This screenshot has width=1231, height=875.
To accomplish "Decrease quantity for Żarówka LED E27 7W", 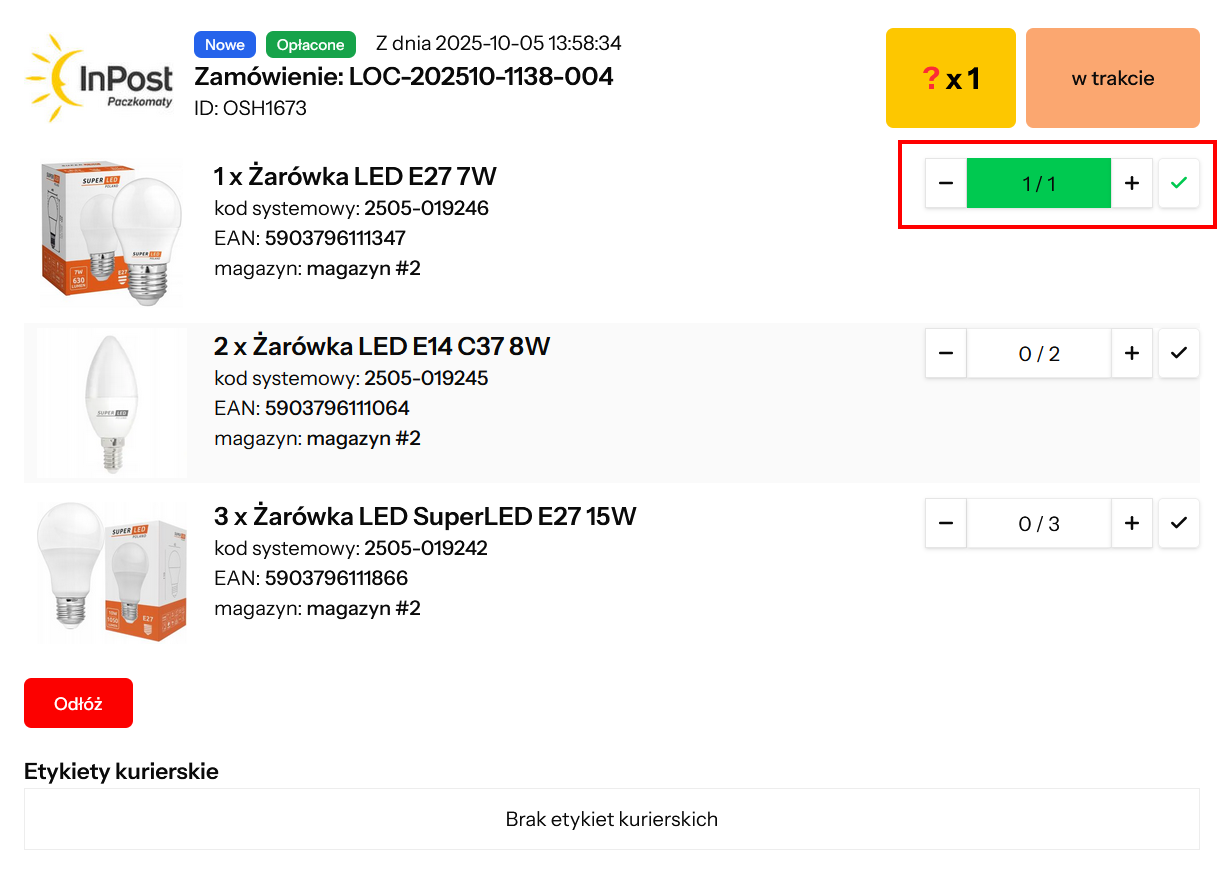I will point(946,183).
